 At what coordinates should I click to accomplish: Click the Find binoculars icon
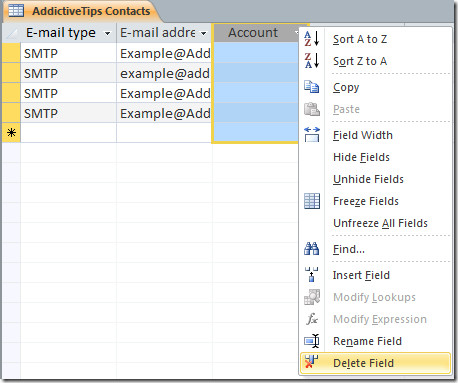tap(312, 249)
